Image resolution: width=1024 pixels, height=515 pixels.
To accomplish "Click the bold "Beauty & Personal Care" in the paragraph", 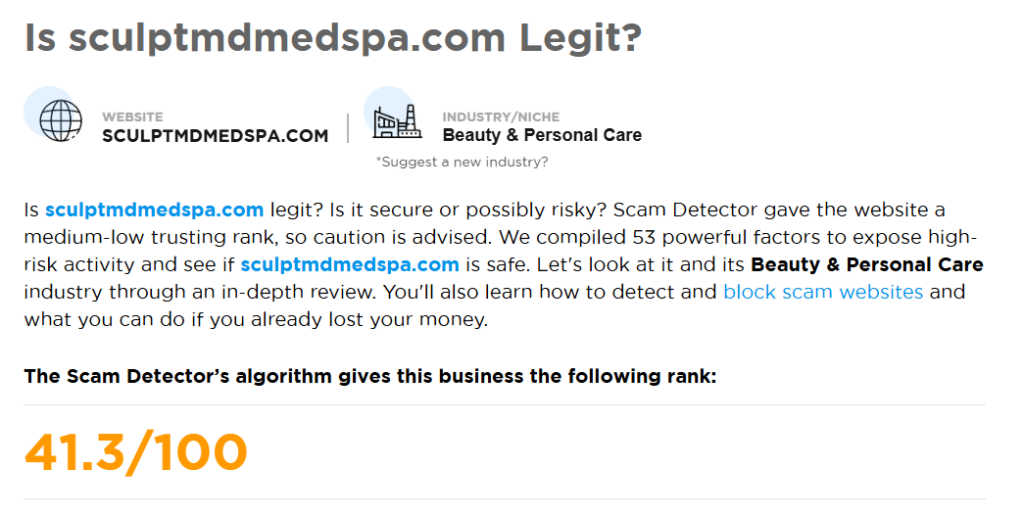I will click(x=867, y=265).
